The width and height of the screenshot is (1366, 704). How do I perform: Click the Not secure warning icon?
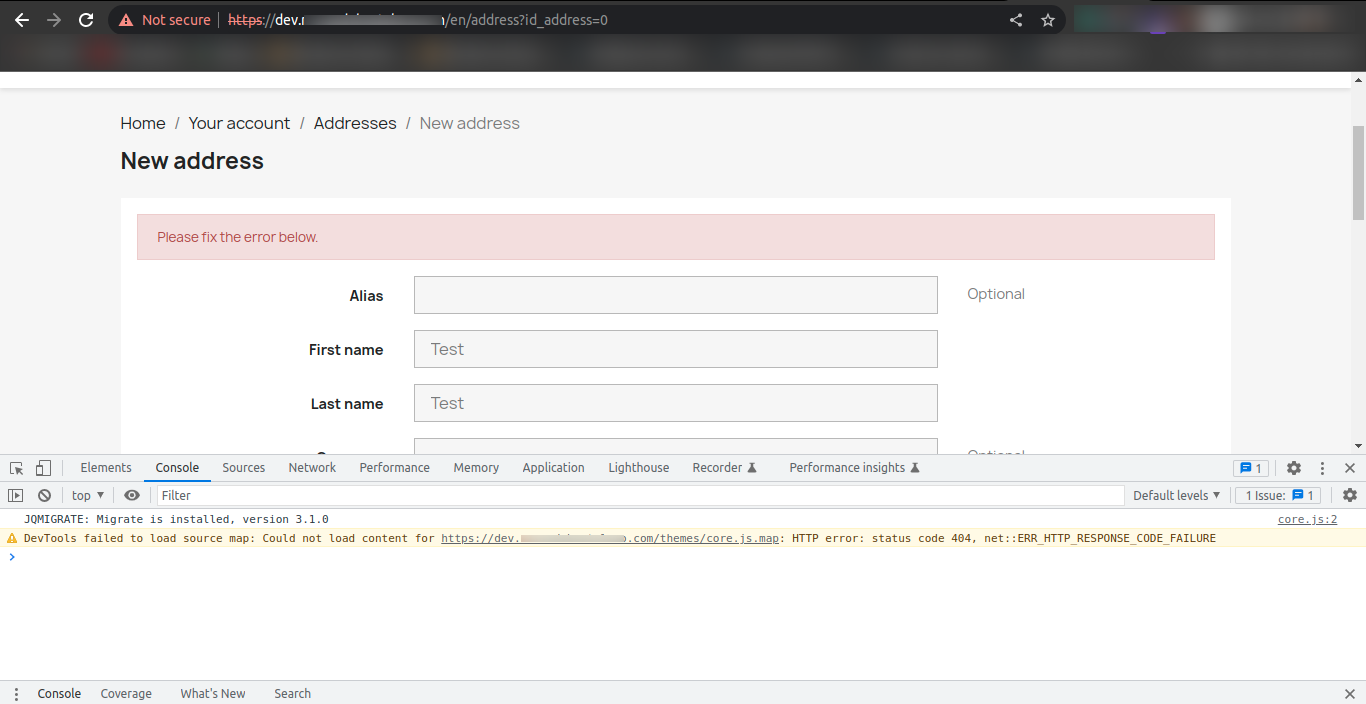pos(125,20)
